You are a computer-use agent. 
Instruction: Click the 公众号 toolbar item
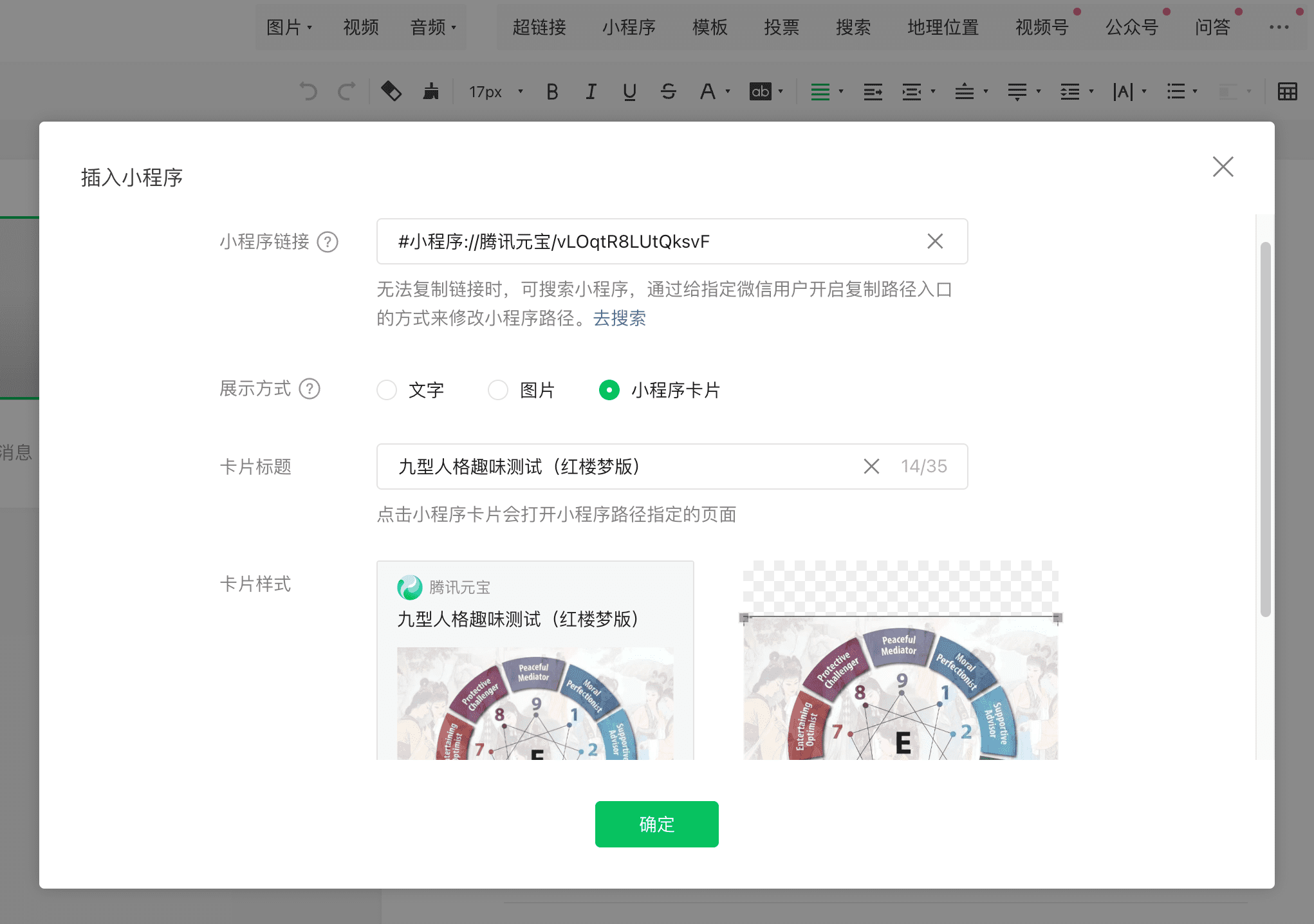1131,27
